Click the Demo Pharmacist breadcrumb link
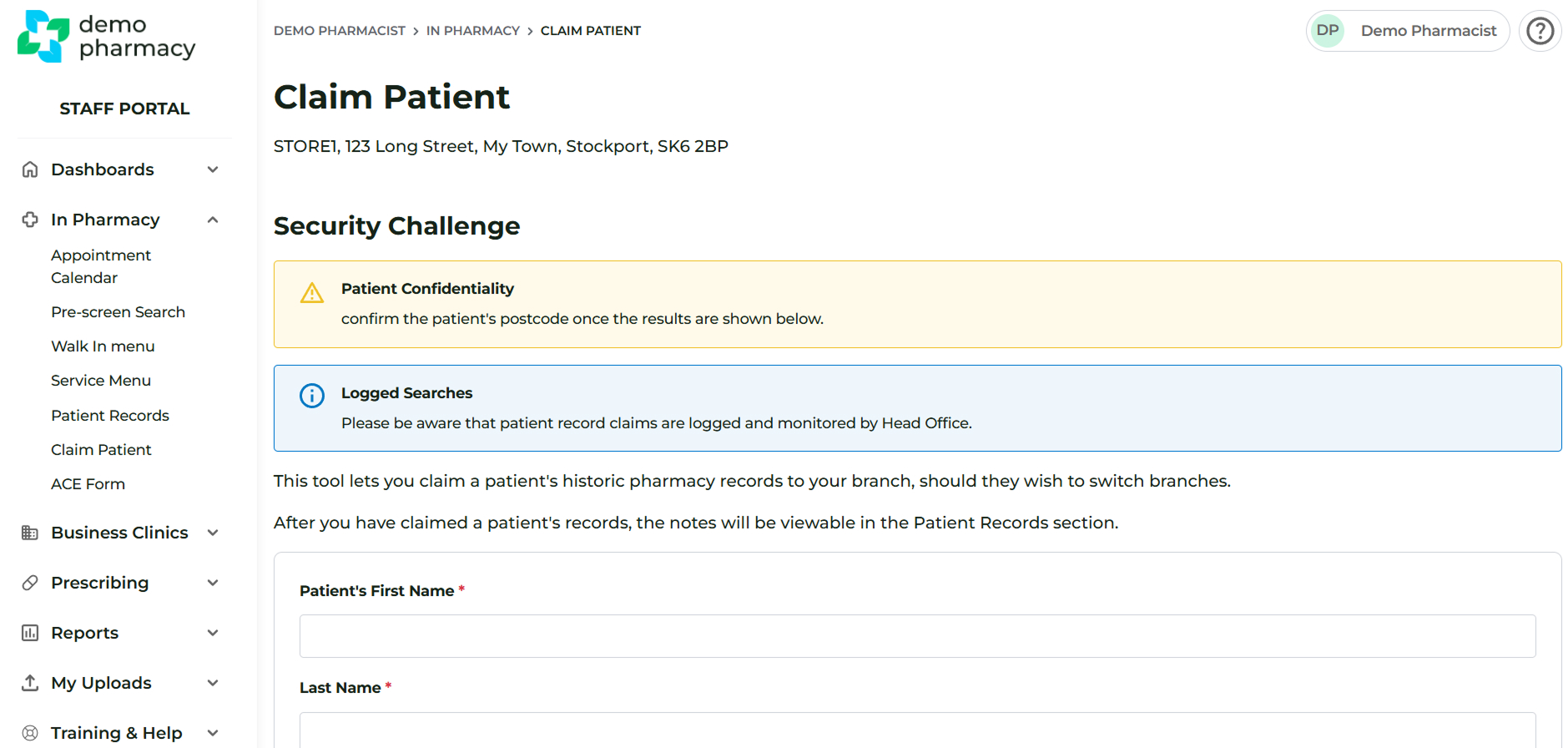This screenshot has width=1568, height=748. pyautogui.click(x=339, y=31)
